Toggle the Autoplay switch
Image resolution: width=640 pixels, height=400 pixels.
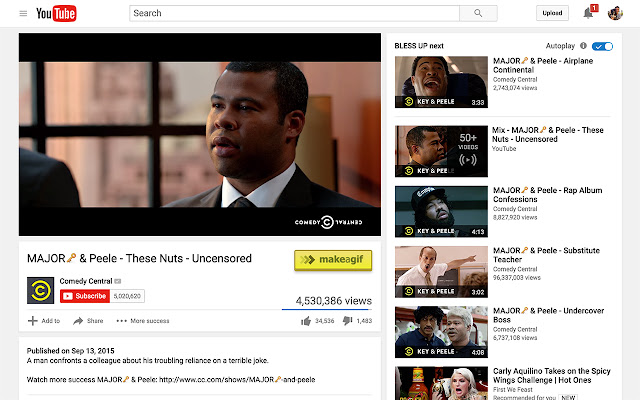[602, 46]
